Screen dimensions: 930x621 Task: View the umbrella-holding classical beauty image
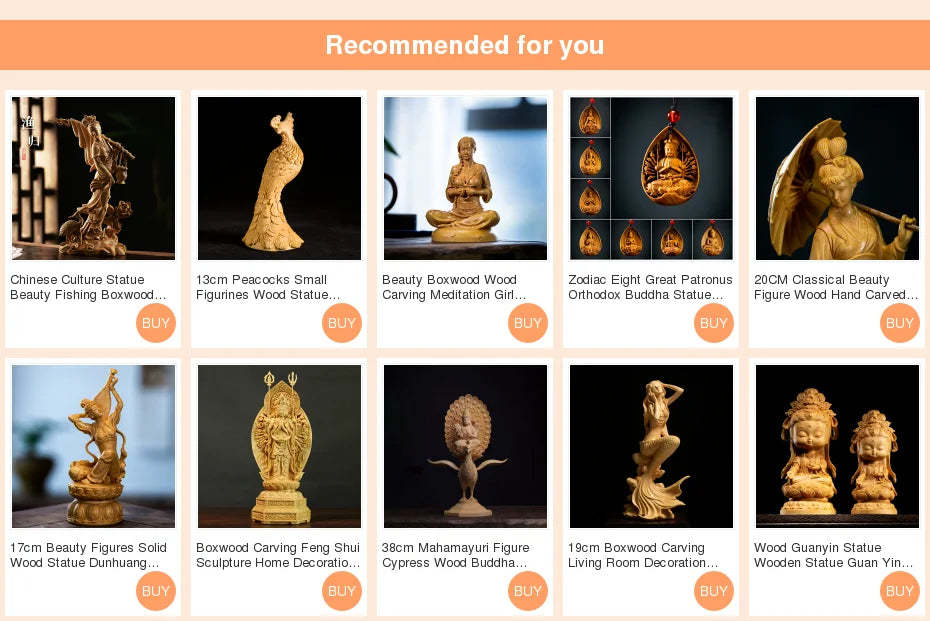point(837,179)
